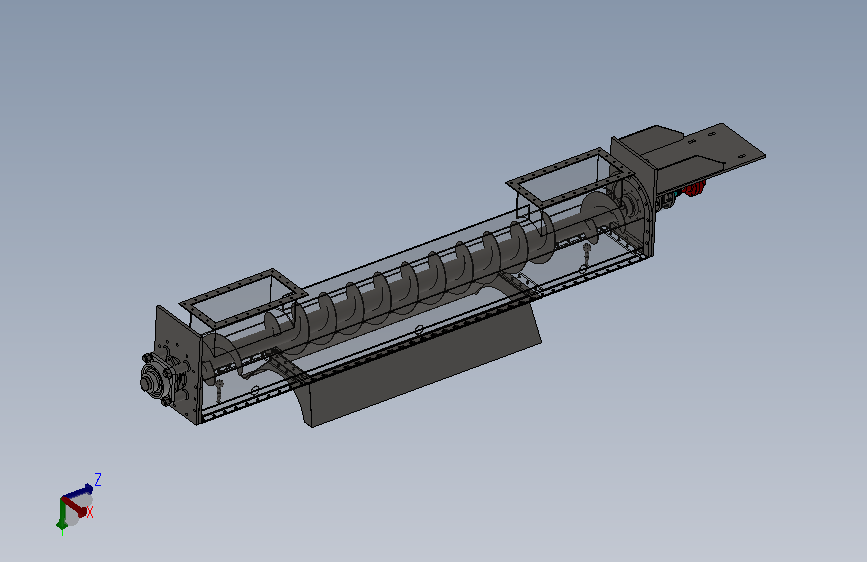Select the left end plate of the conveyor
Screen dimensions: 867x562
coord(178,365)
